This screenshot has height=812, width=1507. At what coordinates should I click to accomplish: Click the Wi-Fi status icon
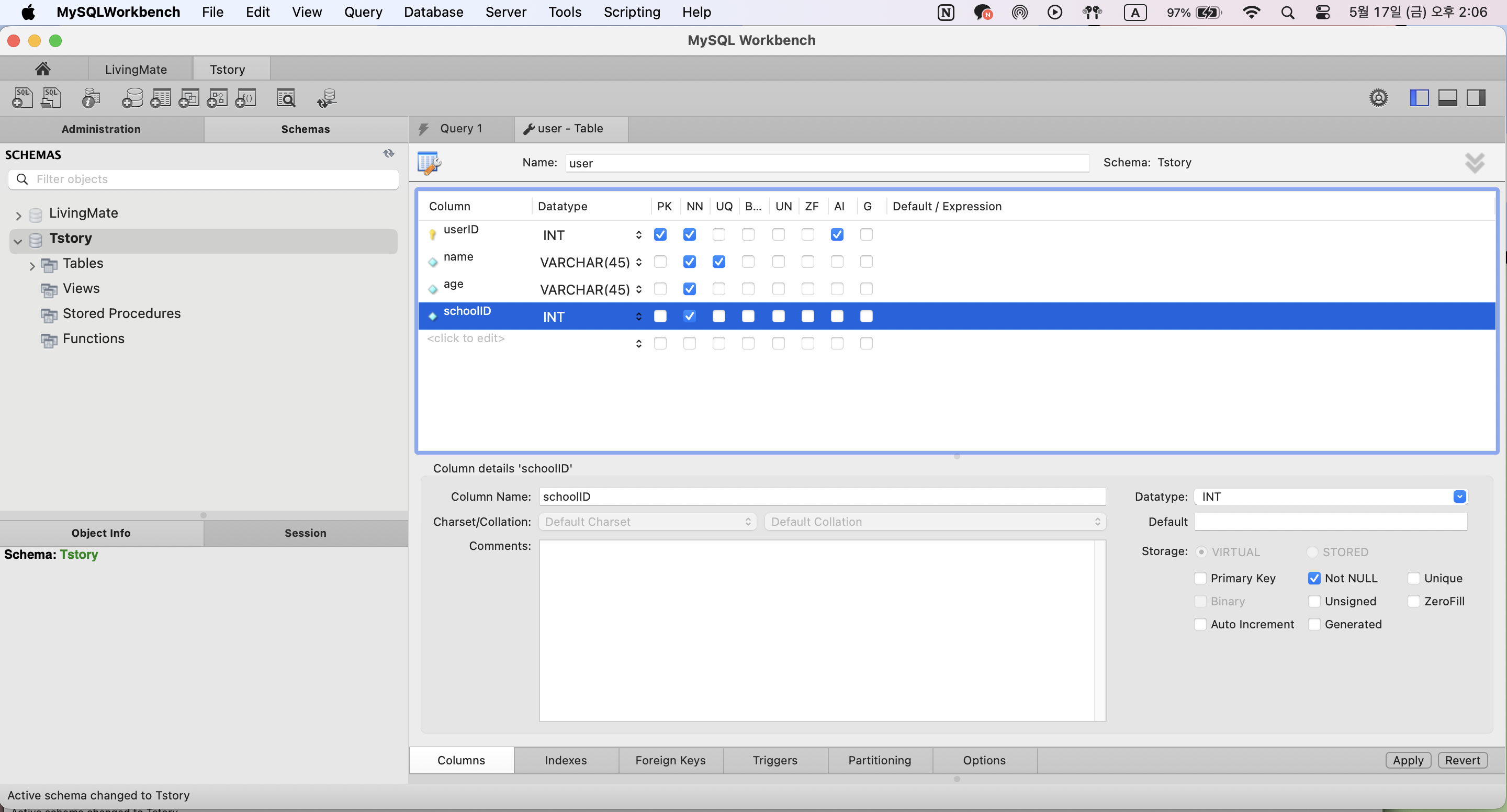point(1251,12)
